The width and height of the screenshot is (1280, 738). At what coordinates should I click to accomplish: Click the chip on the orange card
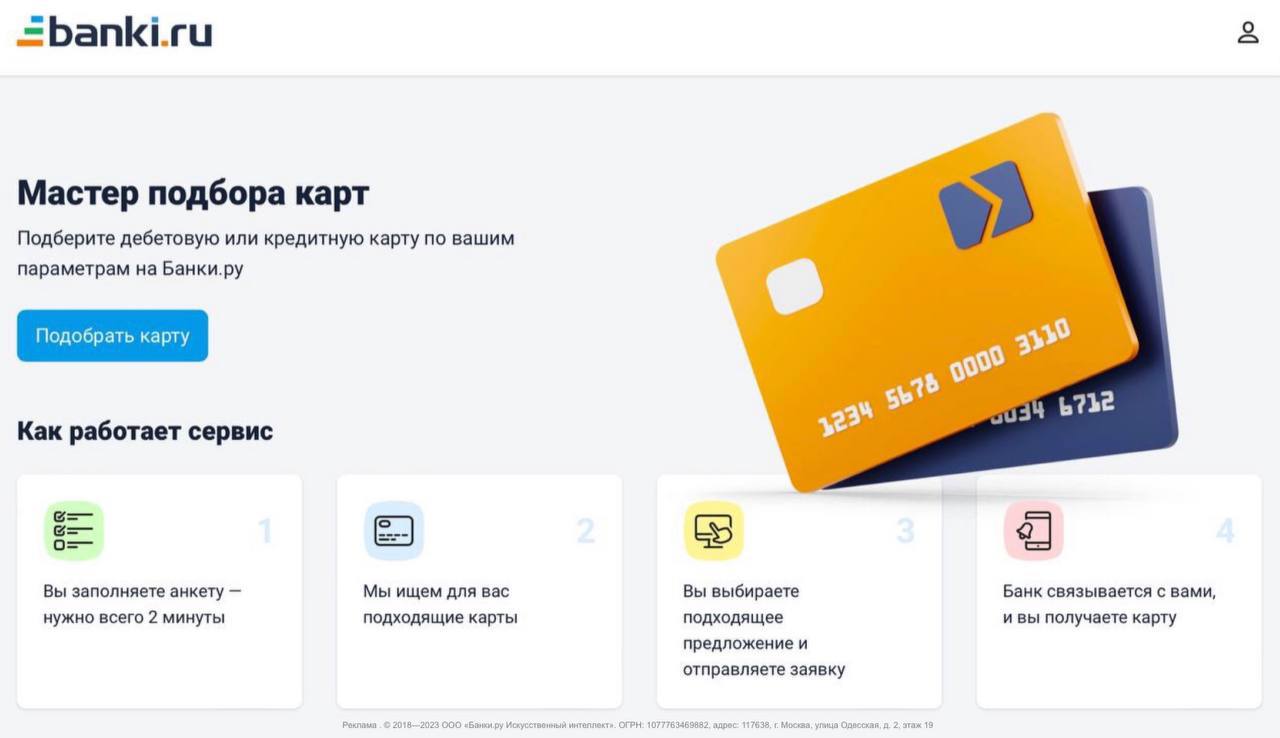click(x=795, y=286)
